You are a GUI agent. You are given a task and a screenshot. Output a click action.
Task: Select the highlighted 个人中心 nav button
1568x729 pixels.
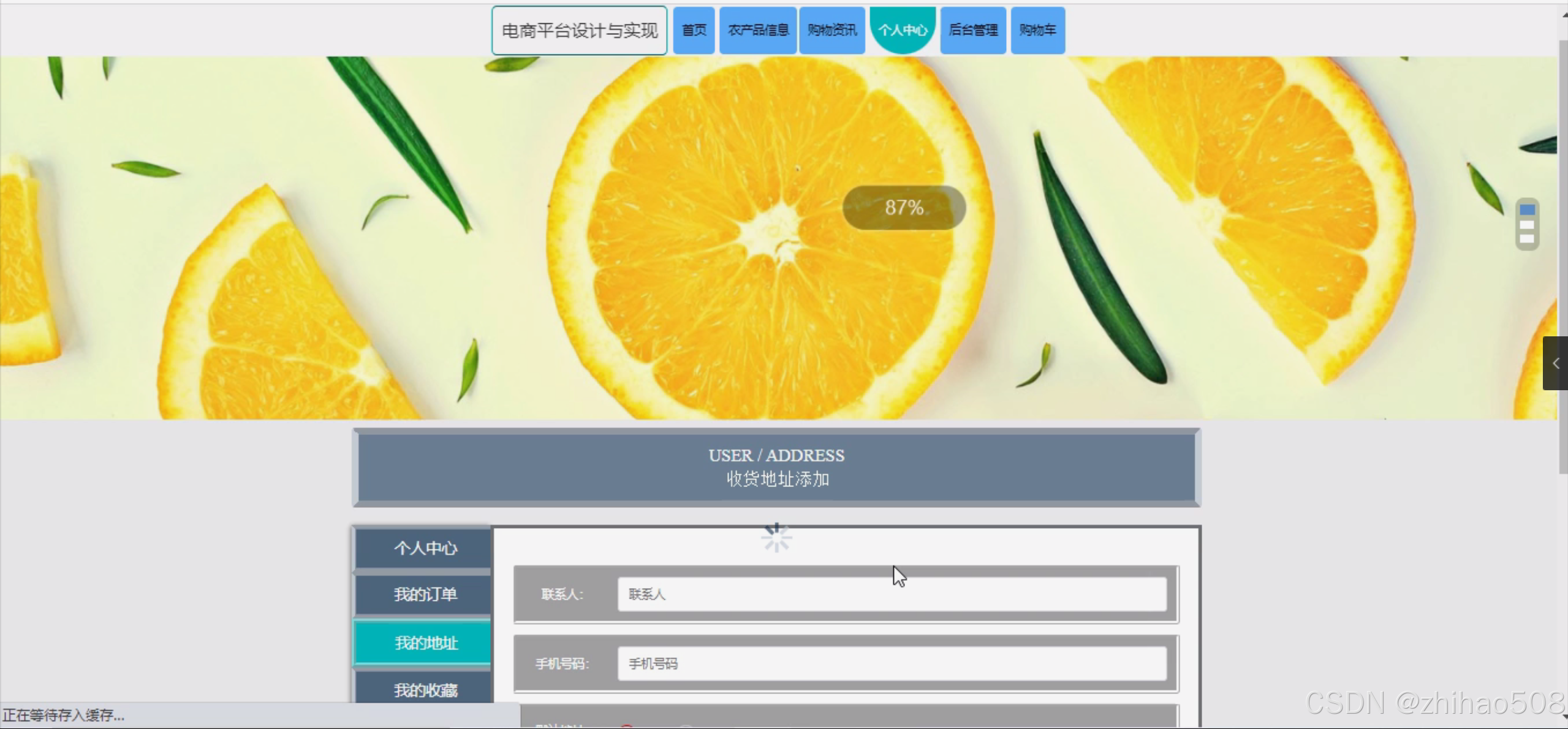coord(902,30)
